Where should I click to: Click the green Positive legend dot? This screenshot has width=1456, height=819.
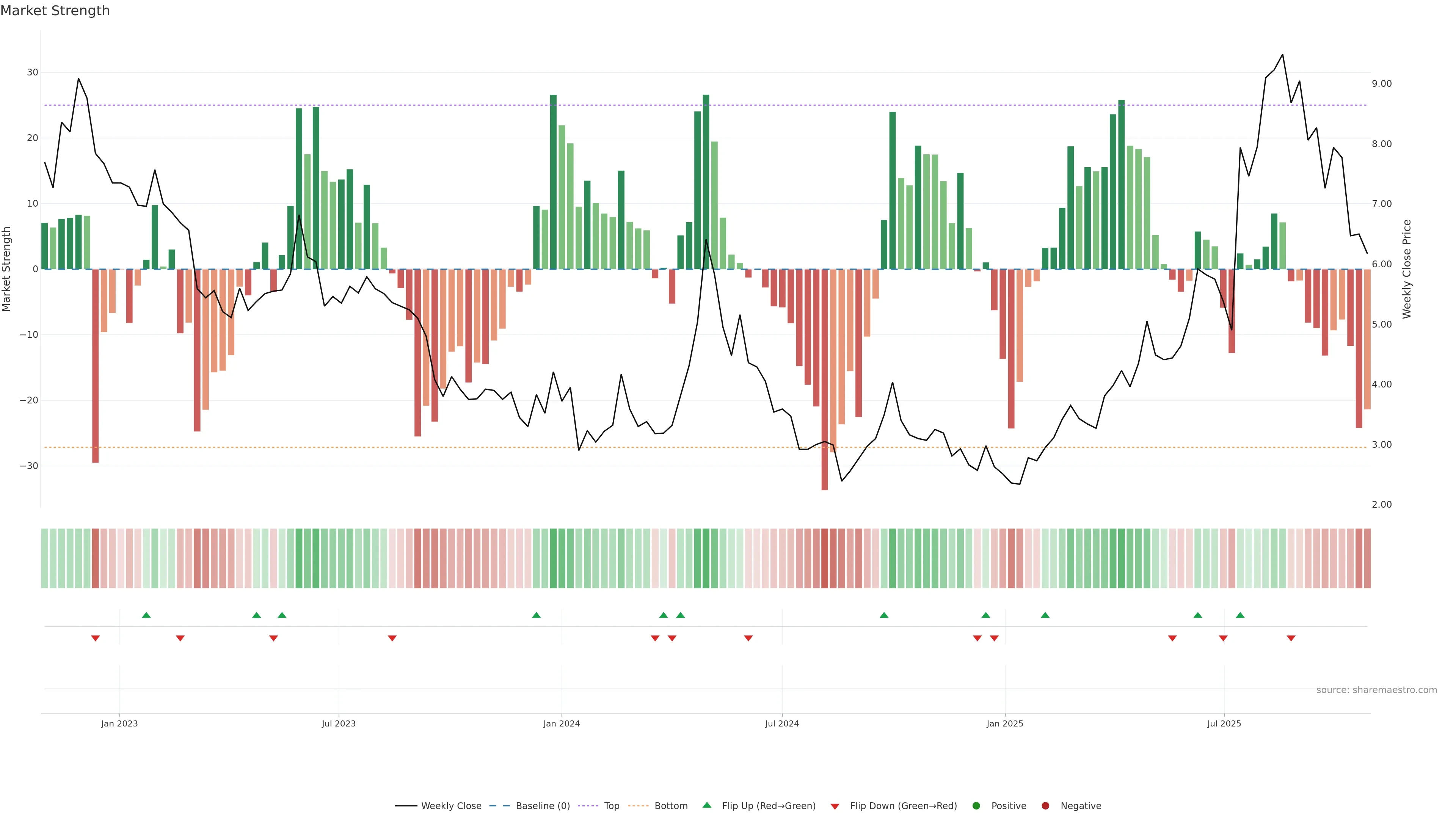976,806
